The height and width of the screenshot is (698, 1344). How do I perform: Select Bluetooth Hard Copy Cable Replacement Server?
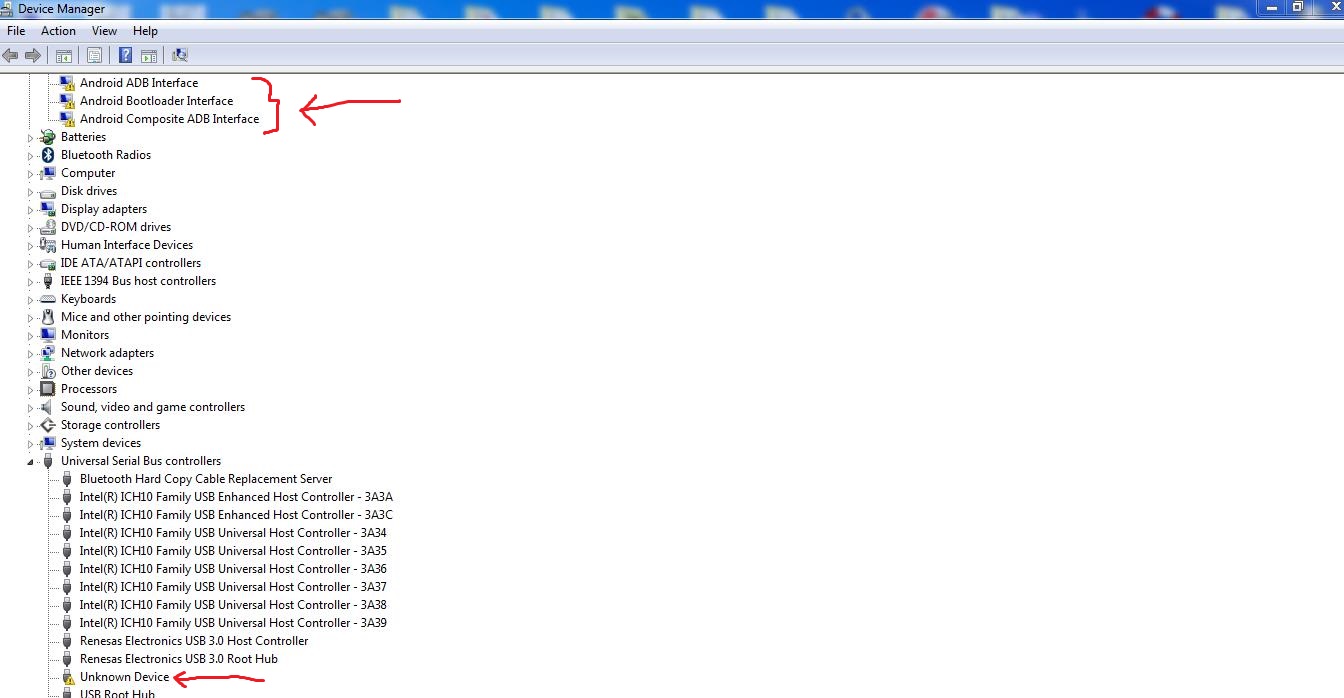tap(206, 479)
